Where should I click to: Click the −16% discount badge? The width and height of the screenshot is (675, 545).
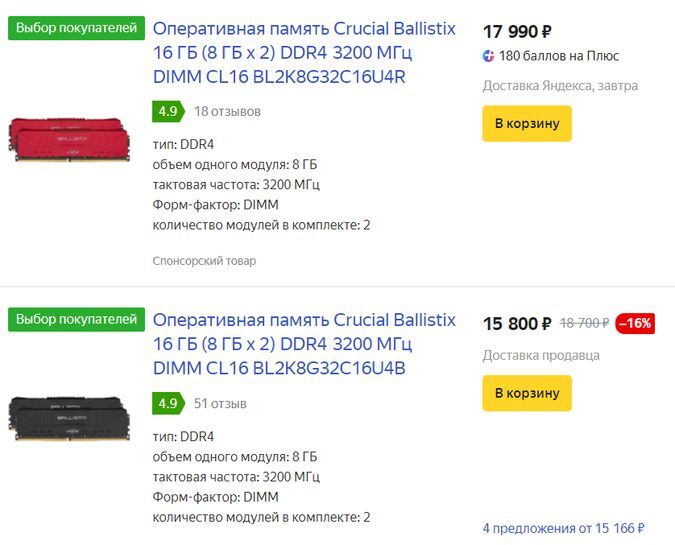point(635,323)
